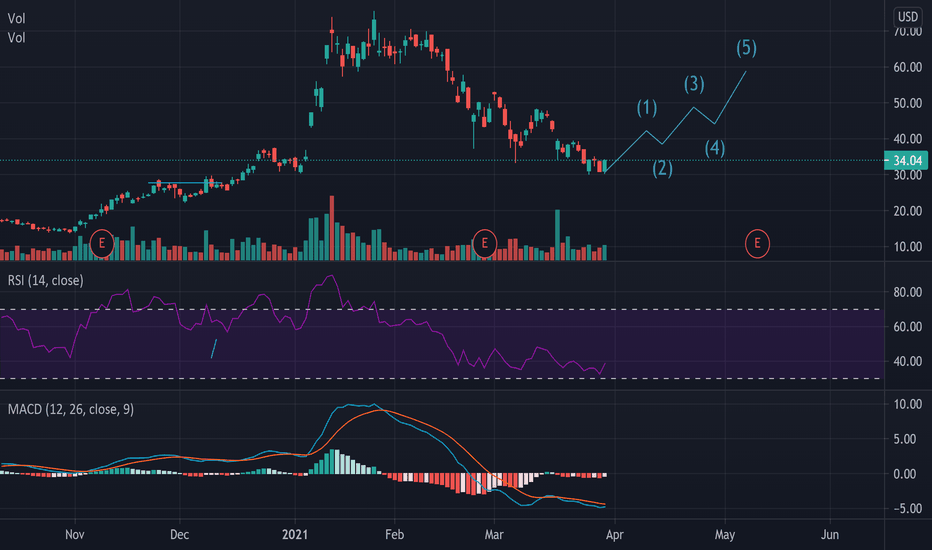The width and height of the screenshot is (932, 550).
Task: Click the tallest January volume bar
Action: (x=332, y=228)
